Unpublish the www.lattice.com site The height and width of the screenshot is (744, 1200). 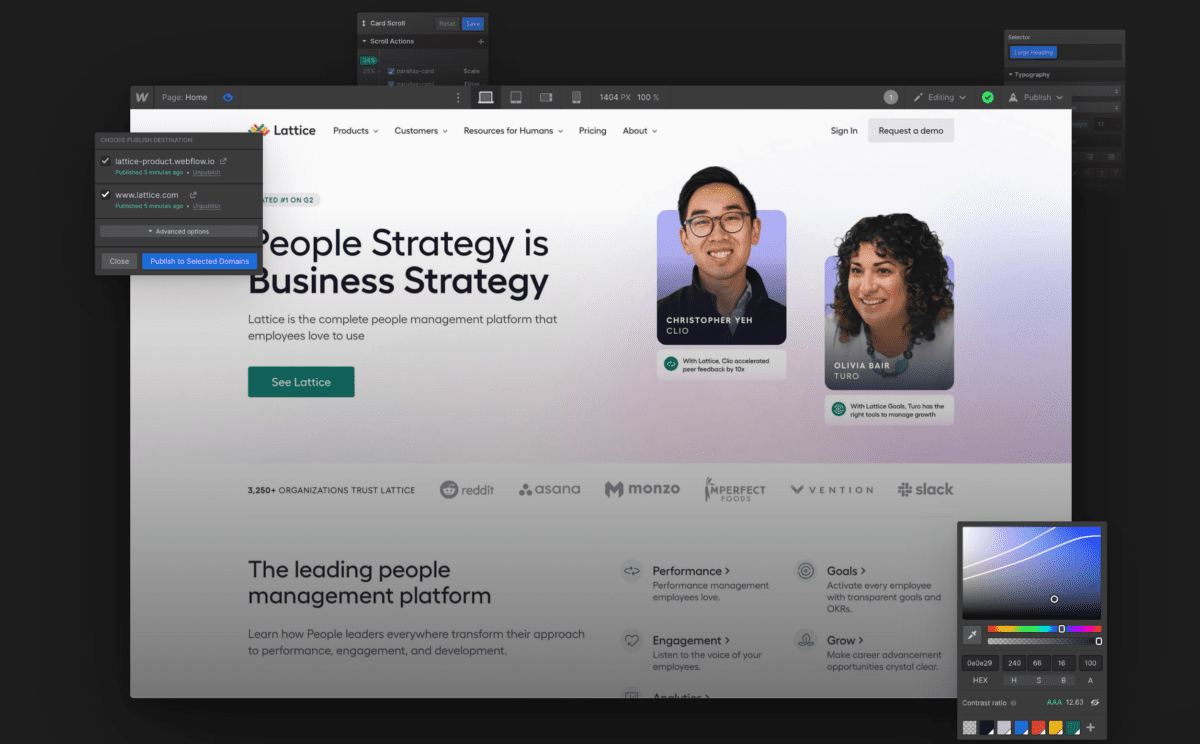tap(205, 206)
